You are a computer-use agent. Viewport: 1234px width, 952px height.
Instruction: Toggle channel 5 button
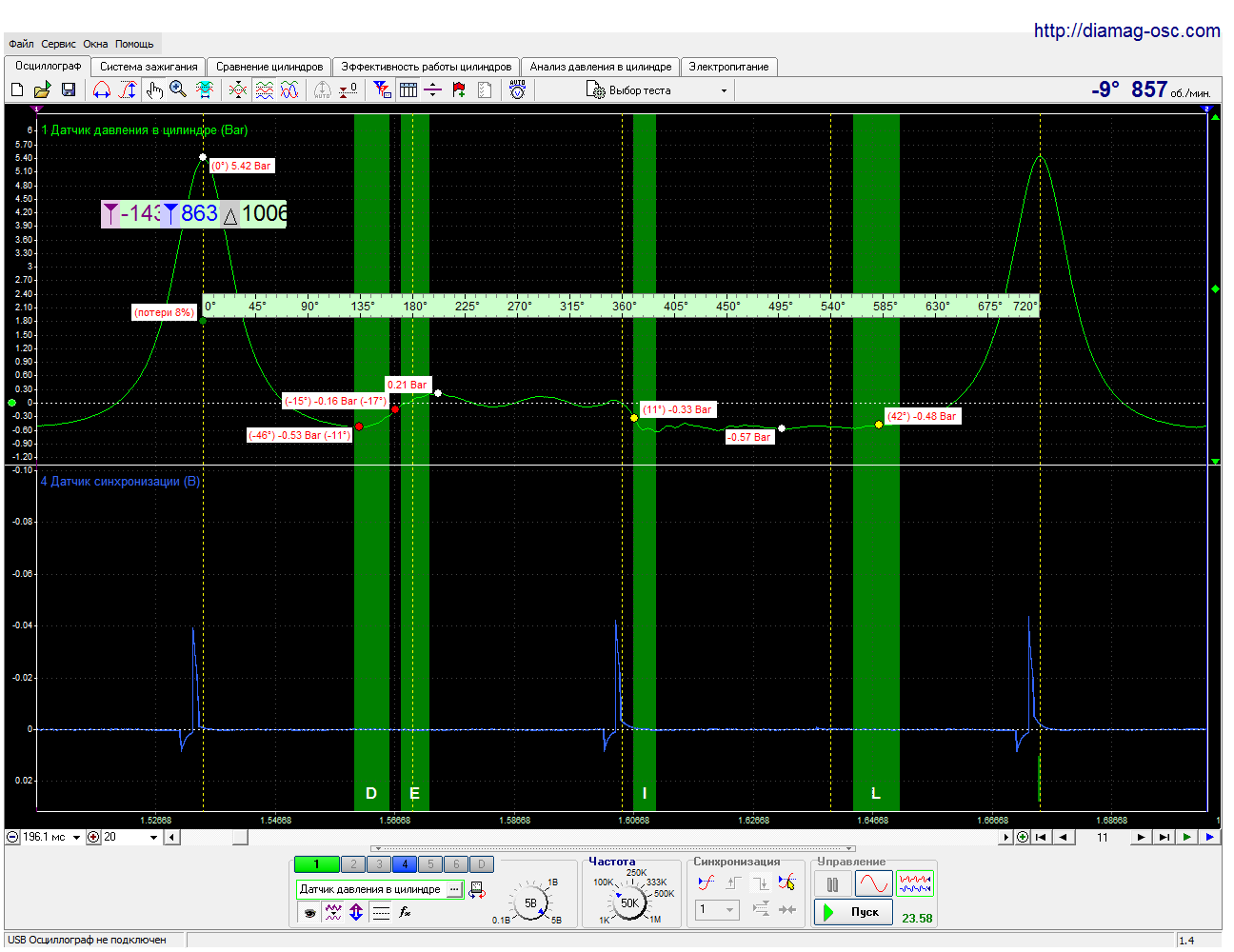(430, 864)
